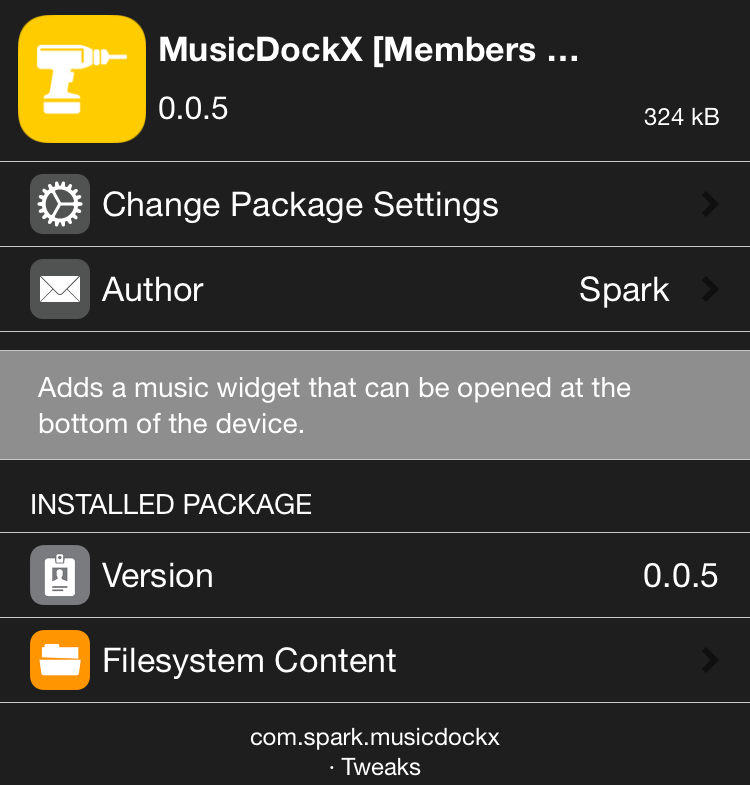Click the envelope Author icon
The width and height of the screenshot is (750, 785).
(x=60, y=289)
